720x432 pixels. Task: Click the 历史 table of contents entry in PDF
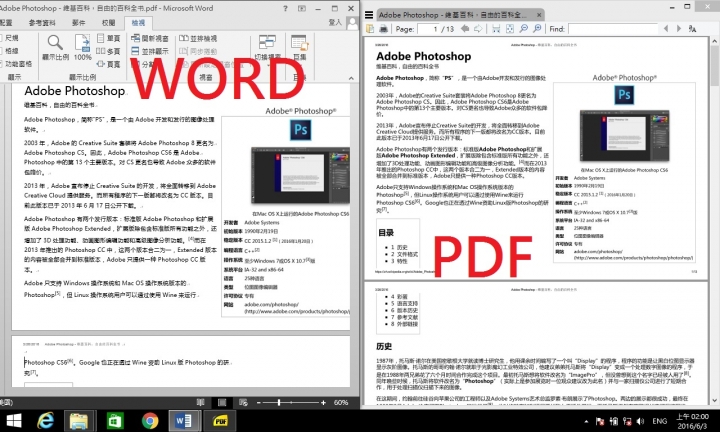click(x=399, y=247)
